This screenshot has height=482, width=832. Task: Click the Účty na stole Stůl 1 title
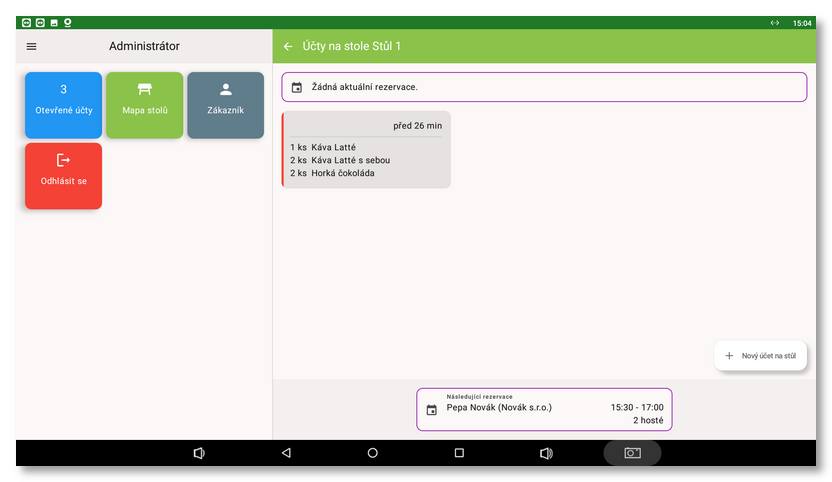coord(351,46)
